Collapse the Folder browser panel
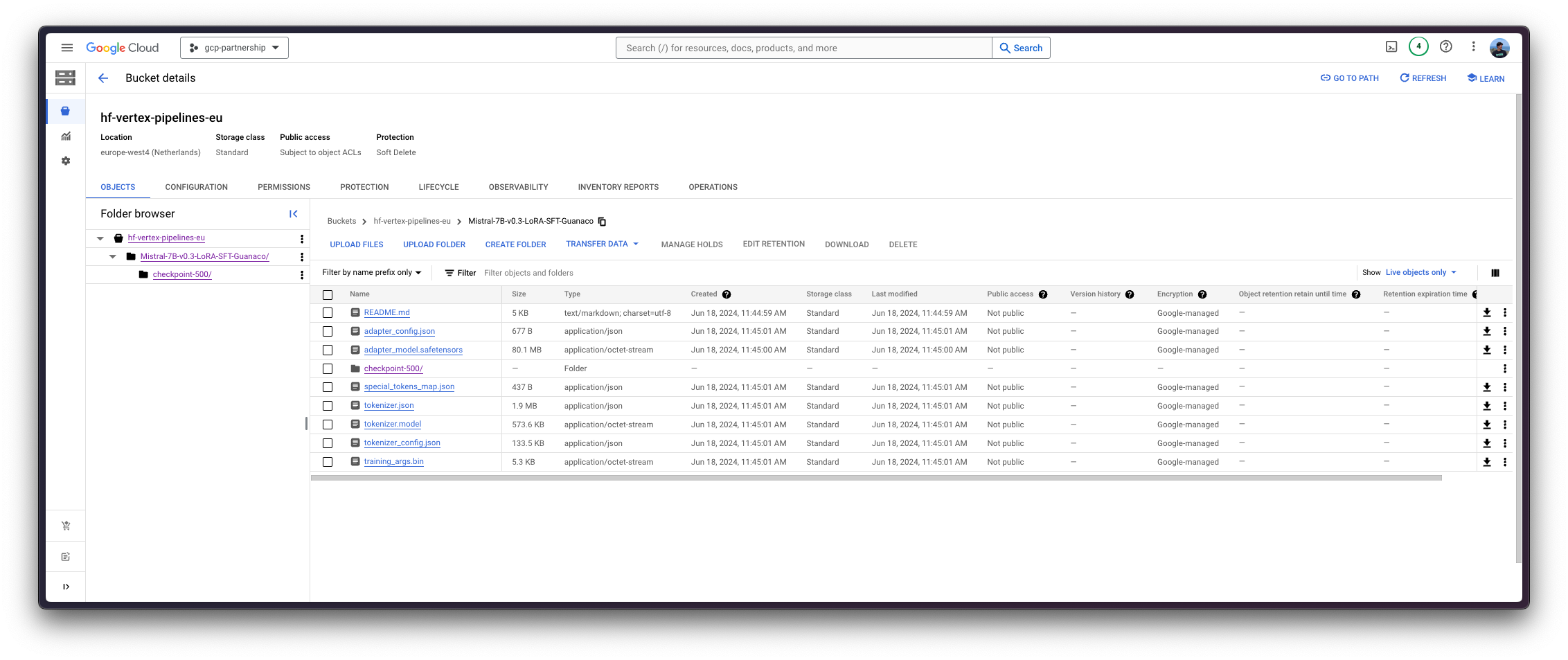This screenshot has height=660, width=1568. 294,214
